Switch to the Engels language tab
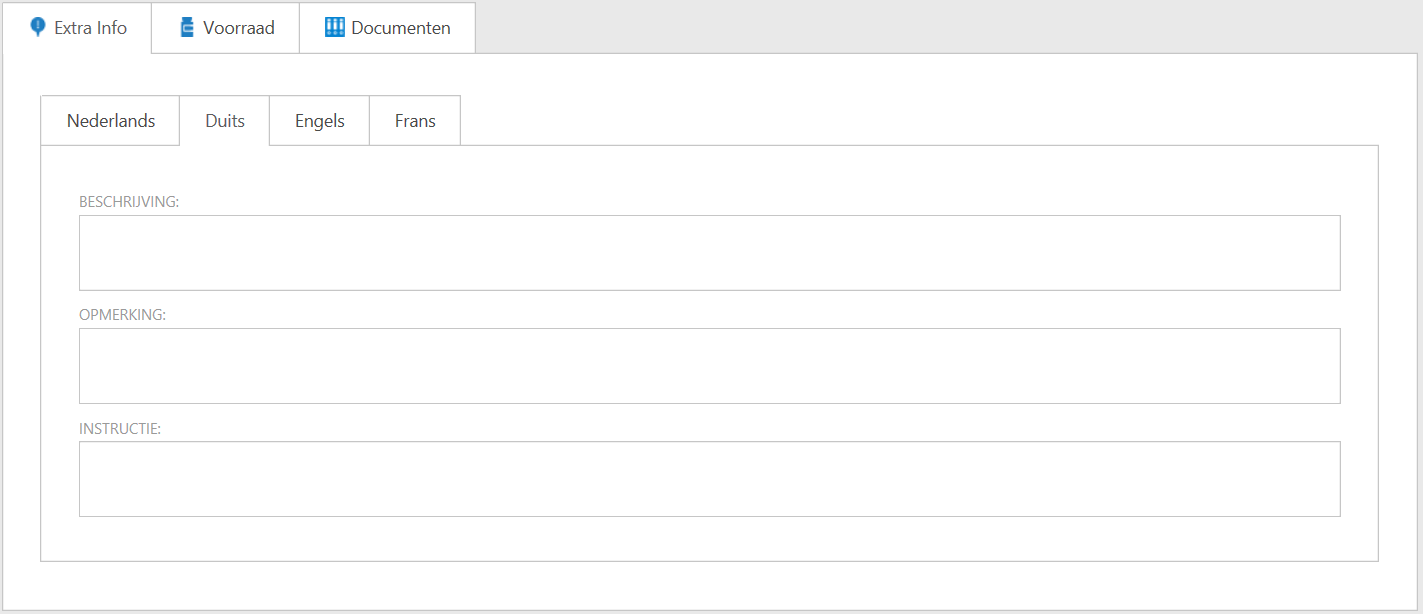 click(x=320, y=121)
